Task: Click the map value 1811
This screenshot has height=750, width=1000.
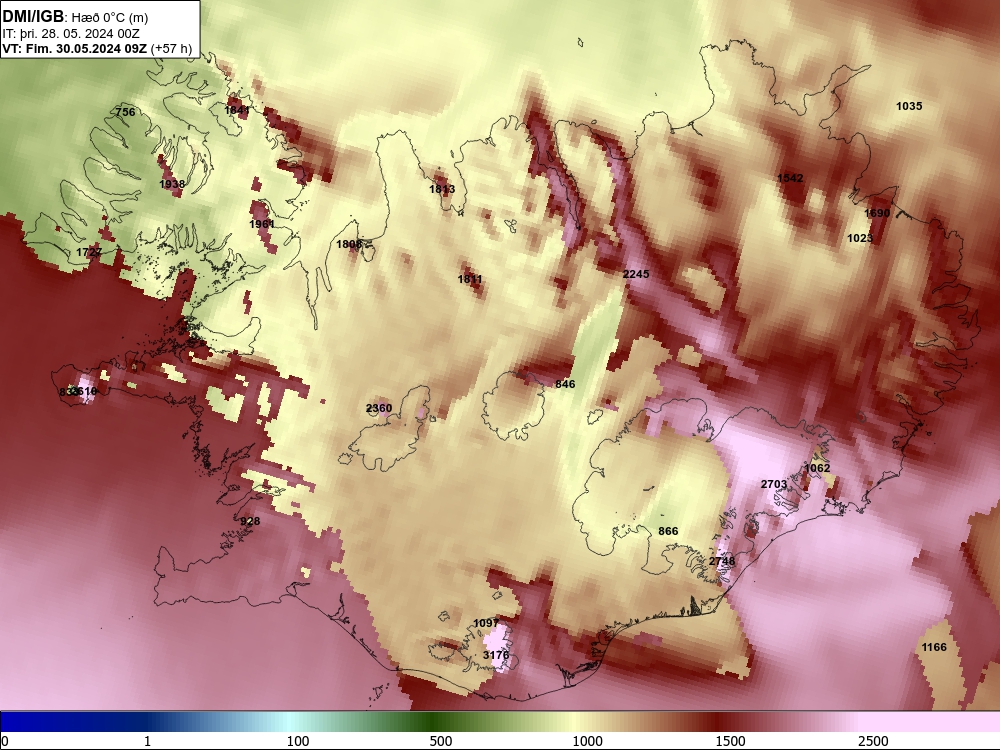Action: pos(470,279)
